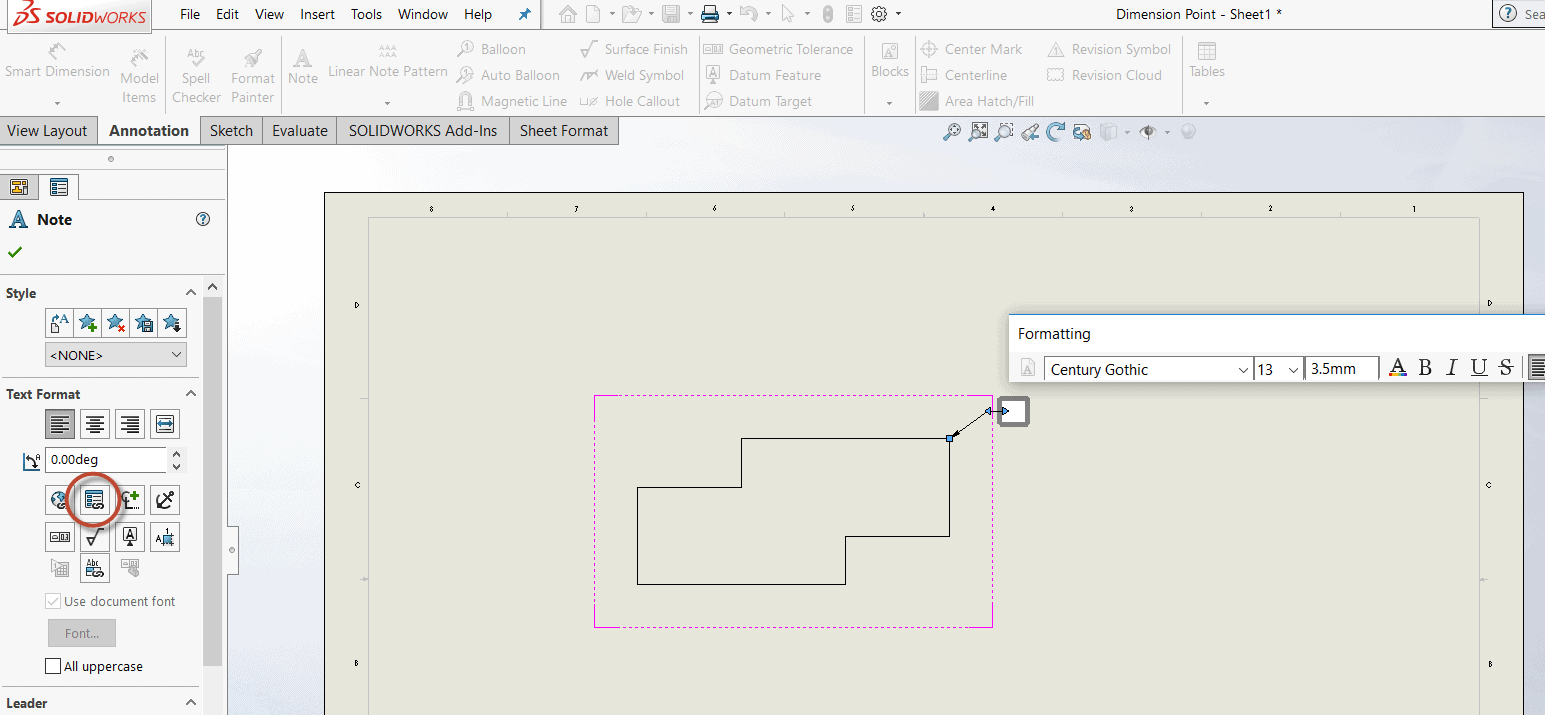Screen dimensions: 1545x715
Task: Toggle Italic in the Formatting toolbar
Action: (1452, 368)
